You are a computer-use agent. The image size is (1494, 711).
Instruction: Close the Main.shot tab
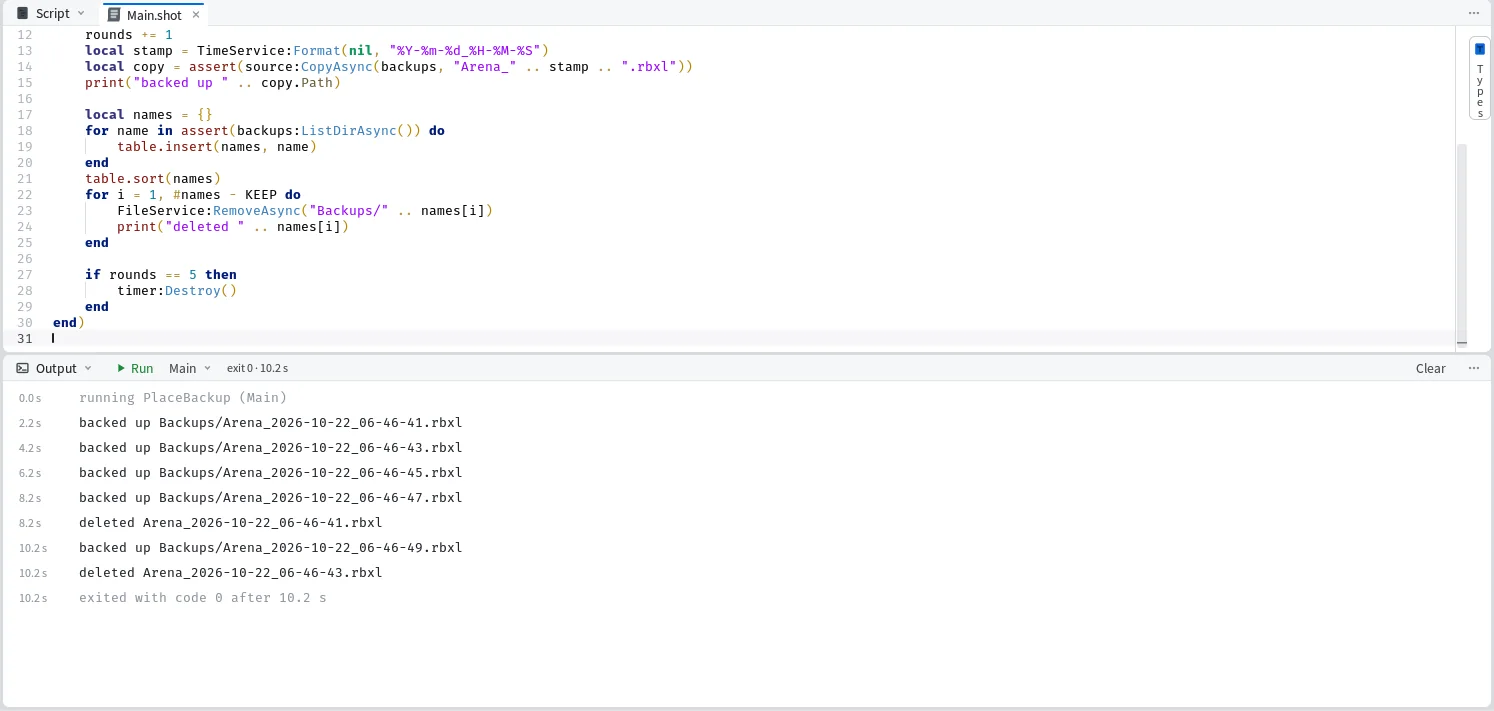point(196,15)
